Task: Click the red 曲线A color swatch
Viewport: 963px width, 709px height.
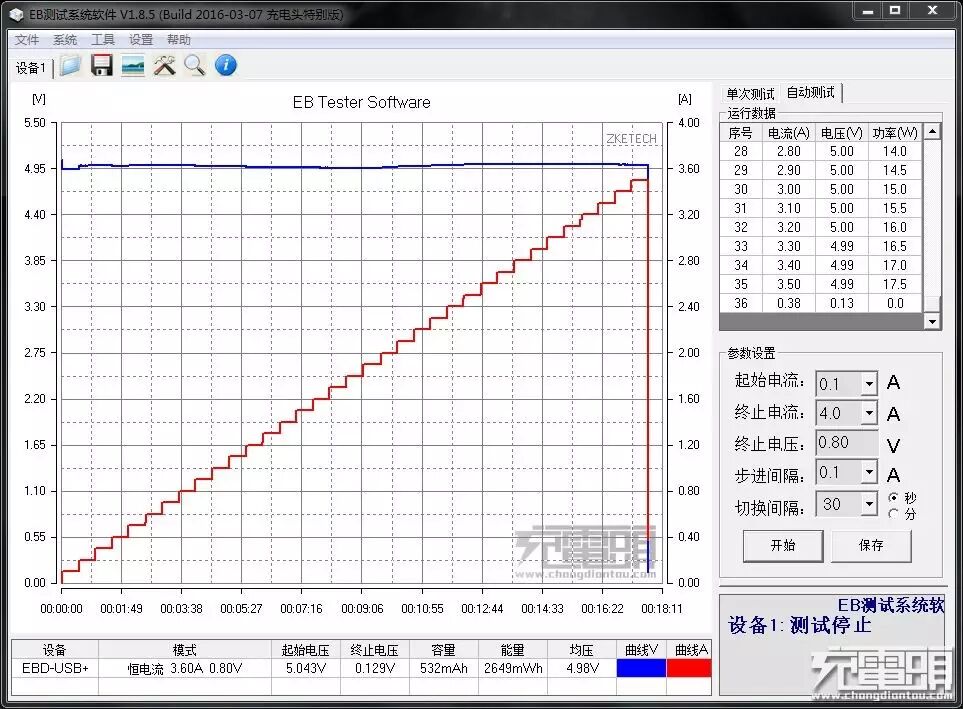Action: click(688, 668)
